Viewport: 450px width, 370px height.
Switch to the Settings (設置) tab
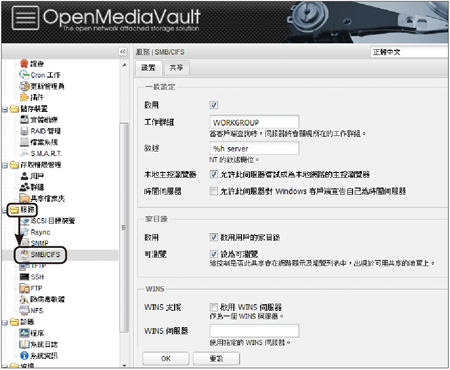[148, 68]
